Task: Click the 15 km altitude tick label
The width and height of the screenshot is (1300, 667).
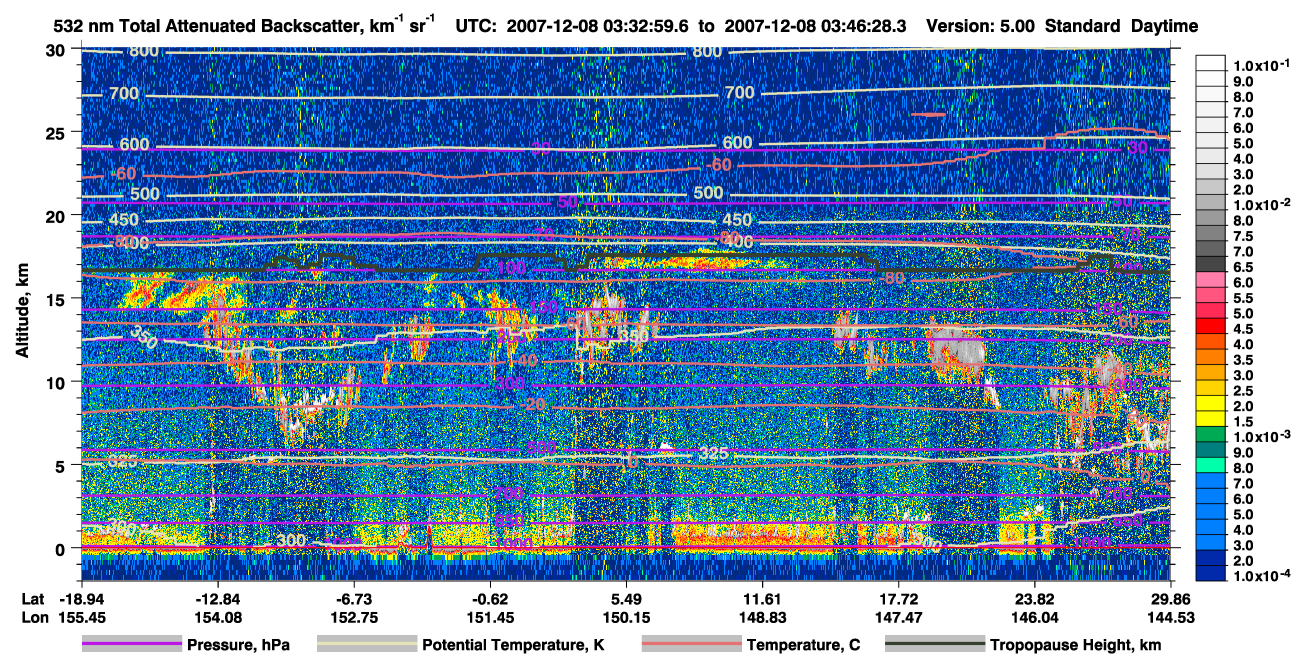Action: 56,298
